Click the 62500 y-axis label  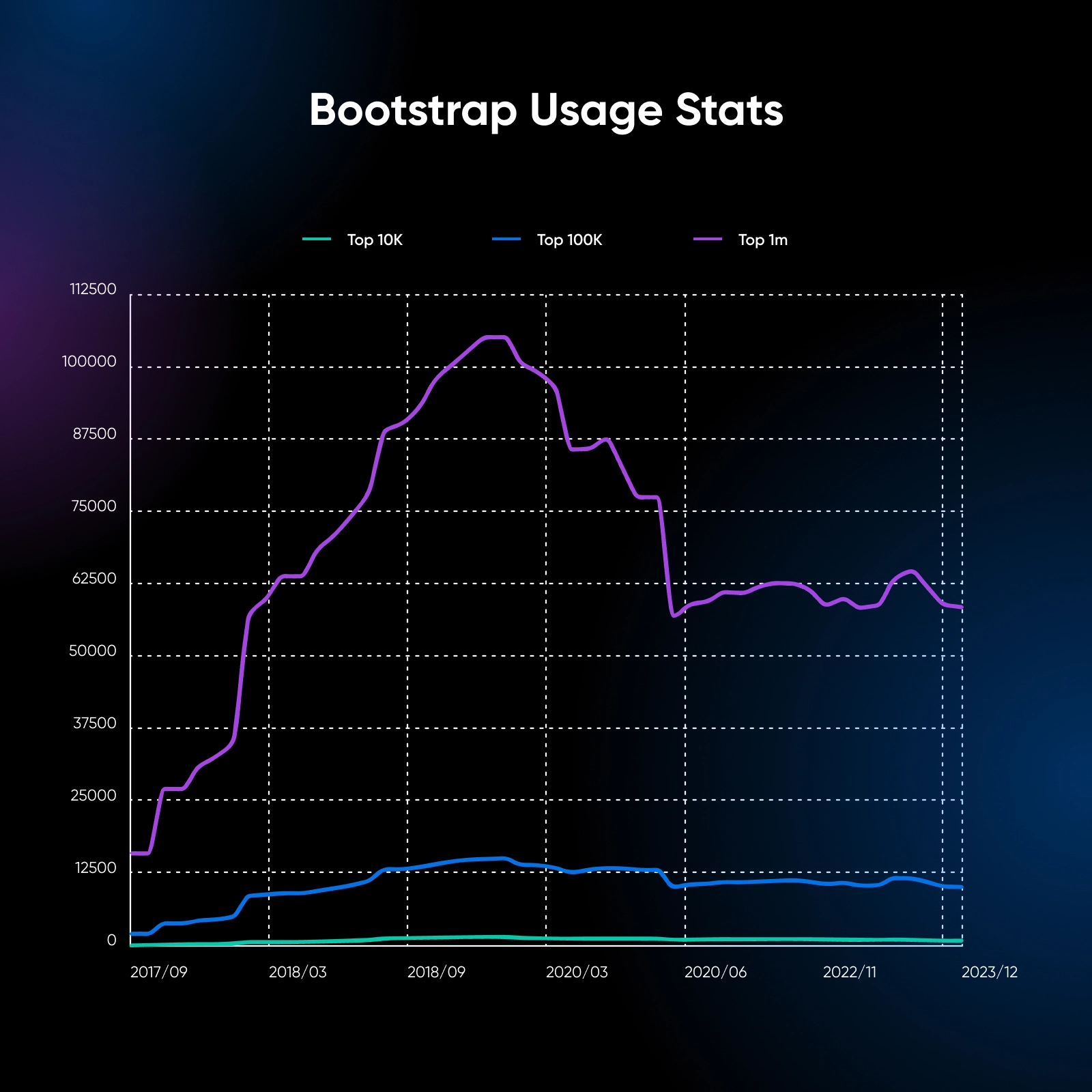tap(94, 579)
